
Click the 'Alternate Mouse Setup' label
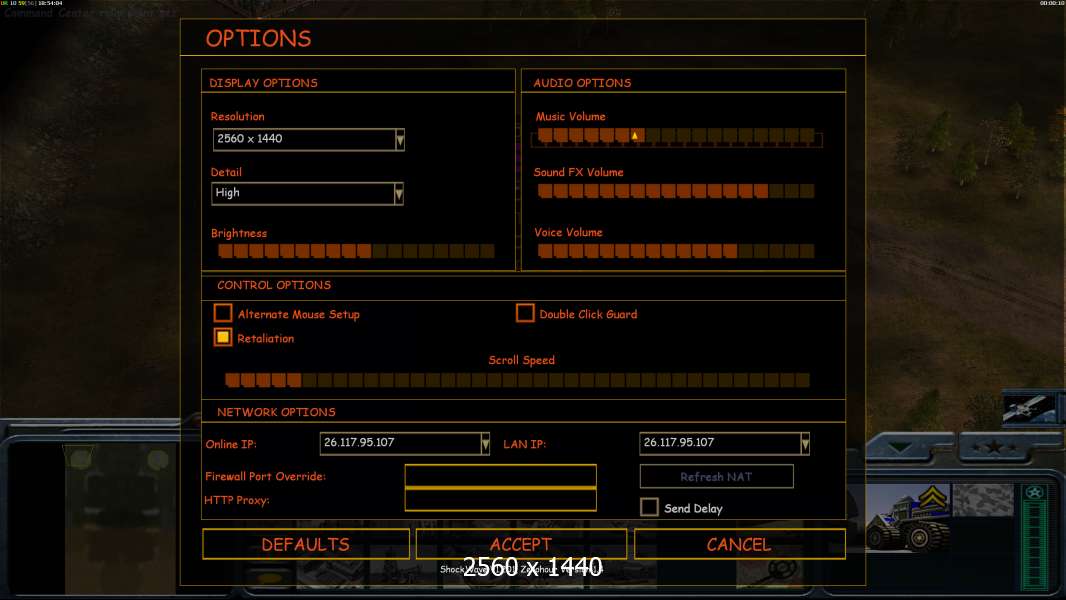(298, 315)
